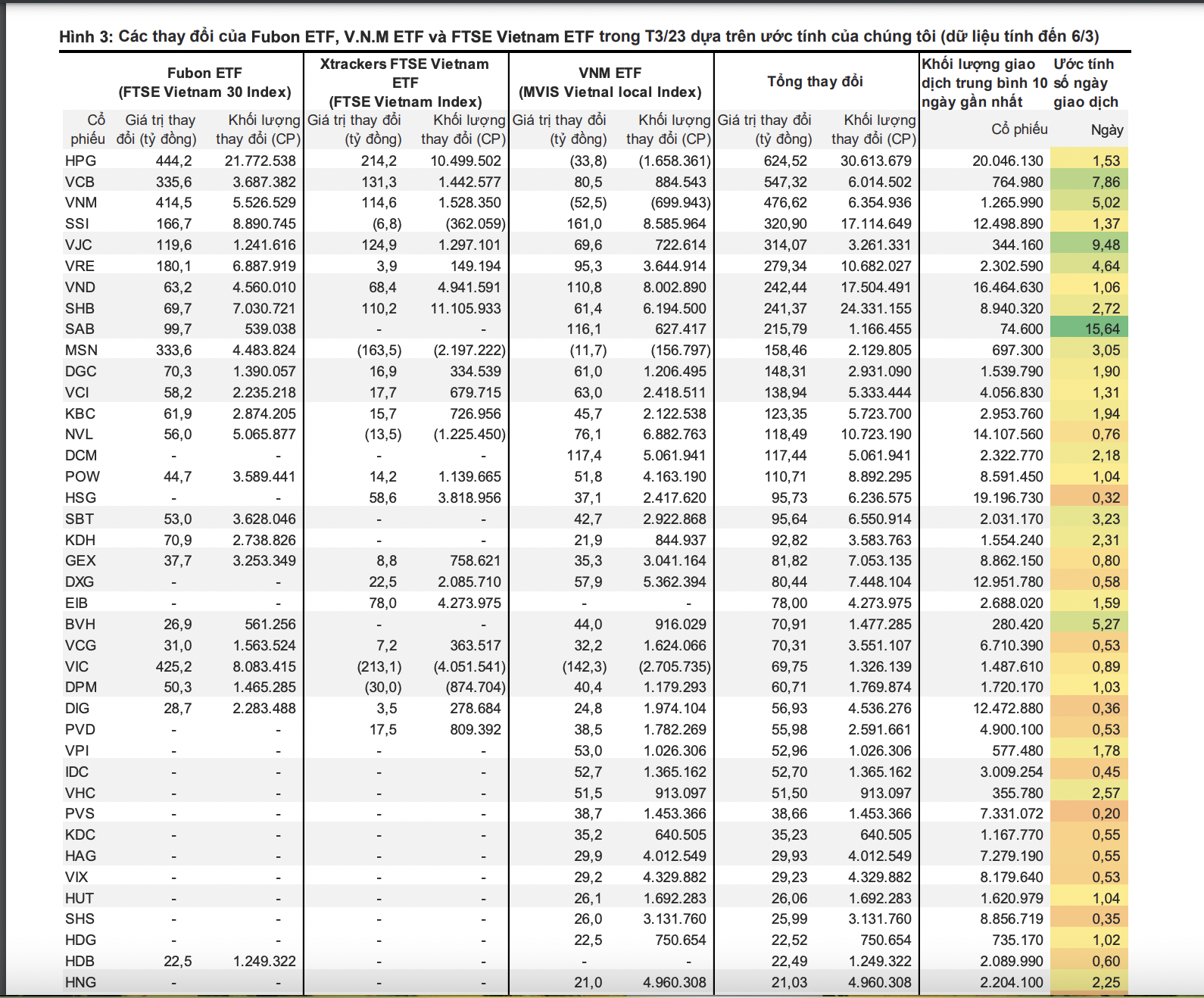Image resolution: width=1204 pixels, height=998 pixels.
Task: Select the Xtrackers FTSE Vietnam ETF header
Action: [405, 83]
